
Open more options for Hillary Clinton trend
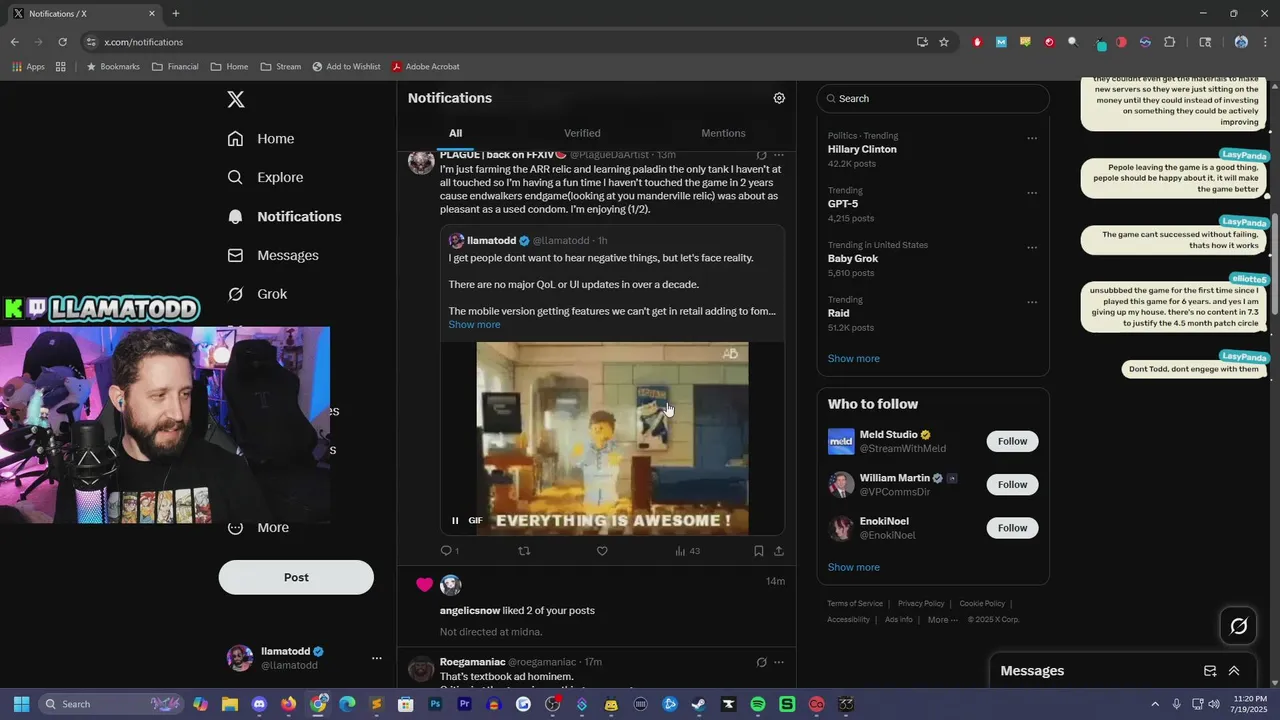(1032, 138)
